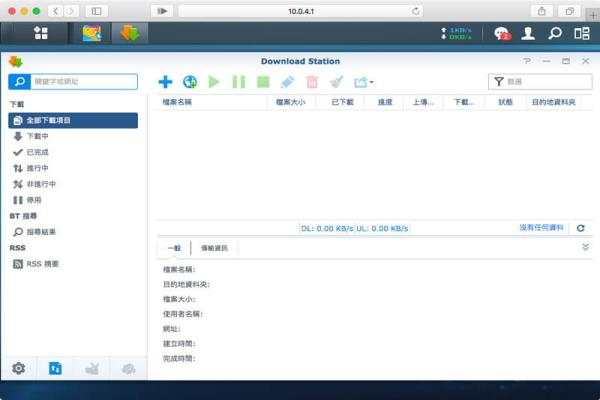The width and height of the screenshot is (600, 400).
Task: Switch to the colorful app in DSM taskbar
Action: pos(92,33)
